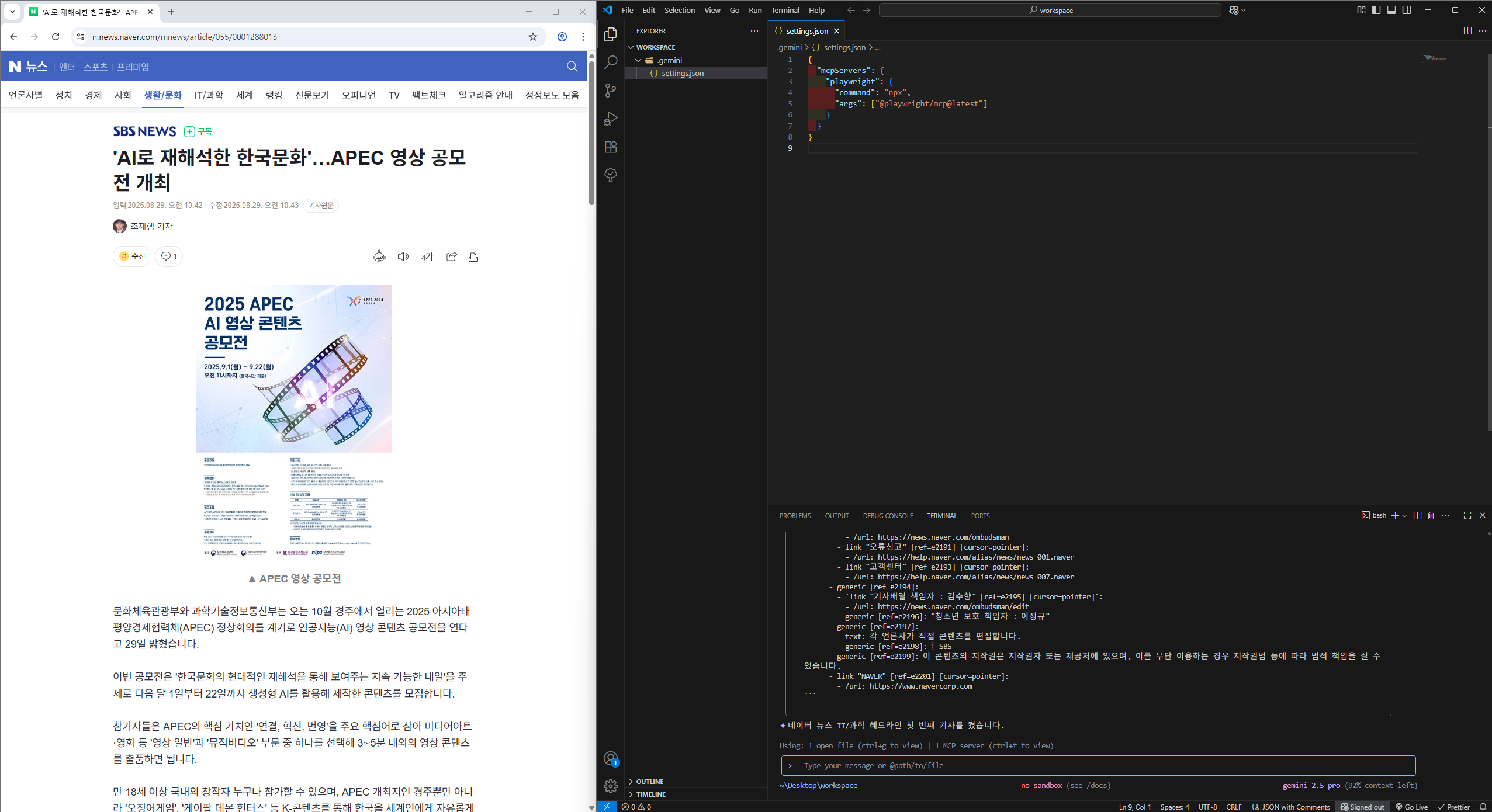The image size is (1492, 812).
Task: Click the print icon on the article
Action: (473, 256)
